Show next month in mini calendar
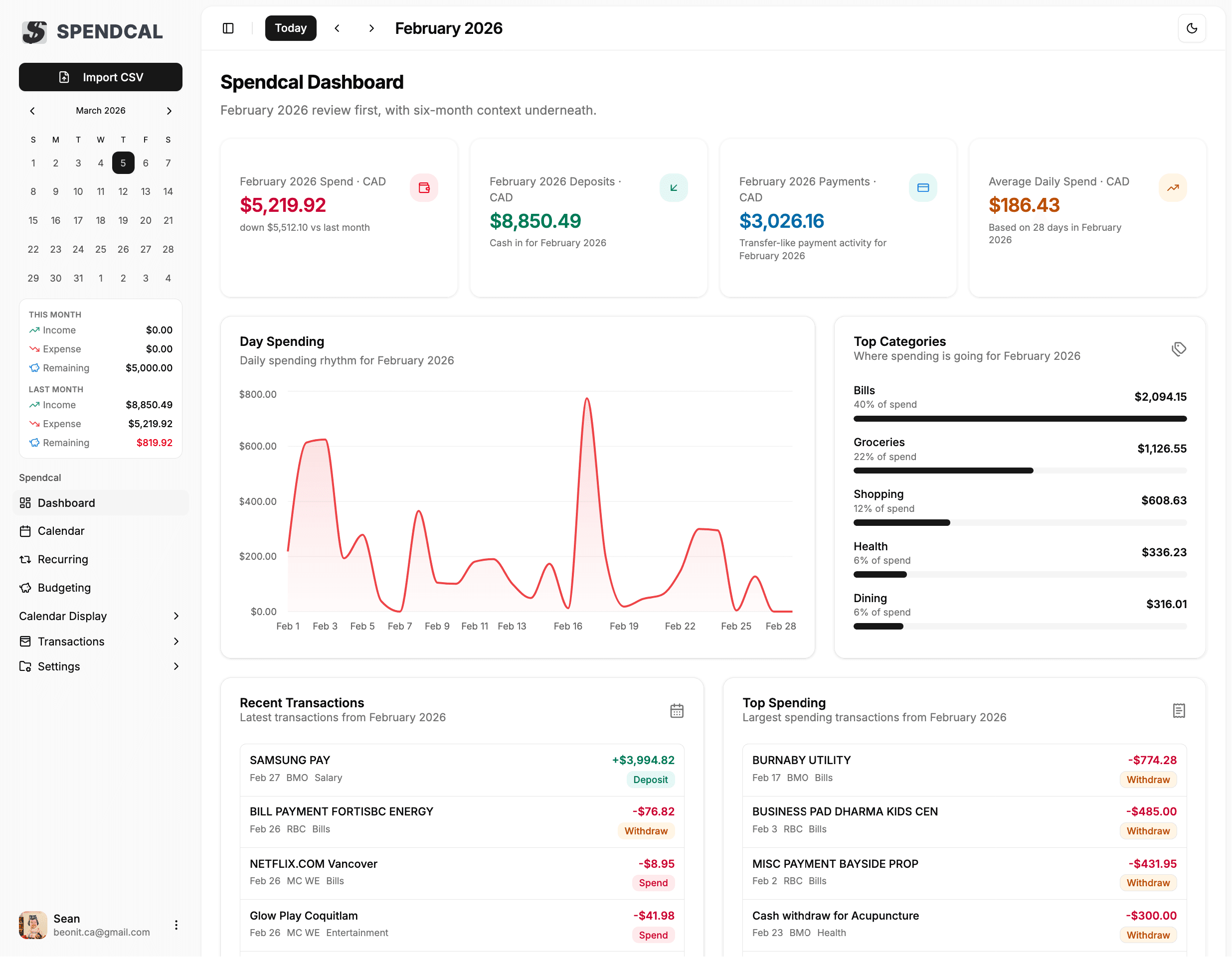1232x957 pixels. 169,111
